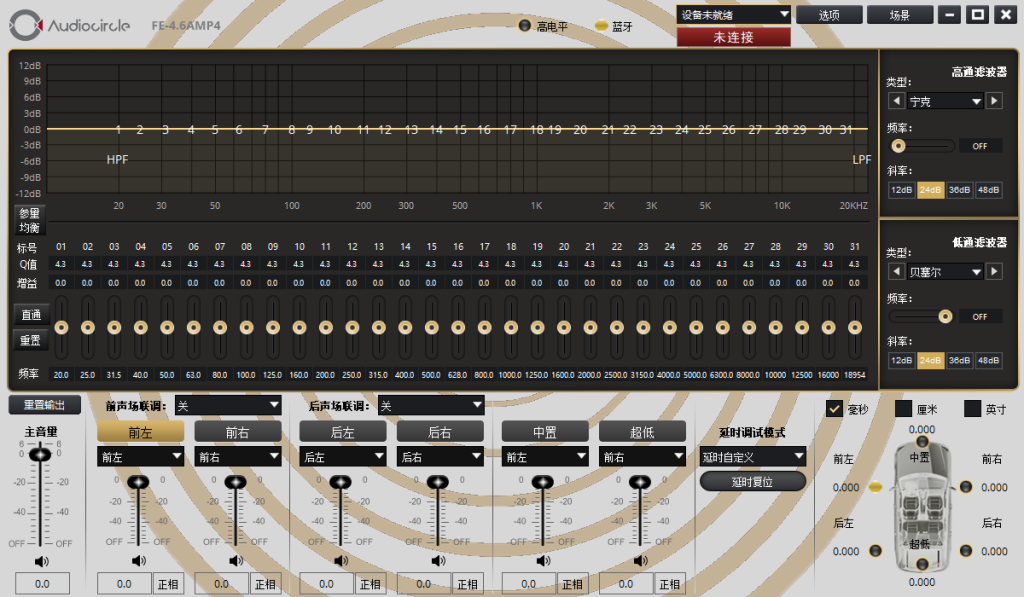Screen dimensions: 1024x597
Task: Set high-pass filter slope to 12dB
Action: pos(902,190)
